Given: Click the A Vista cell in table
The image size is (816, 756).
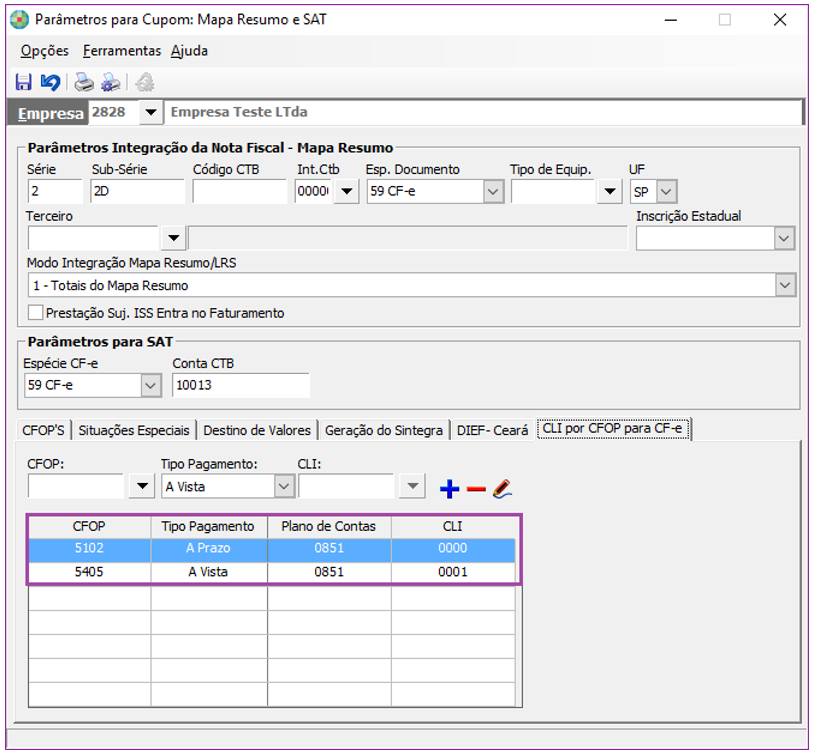Looking at the screenshot, I should 209,572.
